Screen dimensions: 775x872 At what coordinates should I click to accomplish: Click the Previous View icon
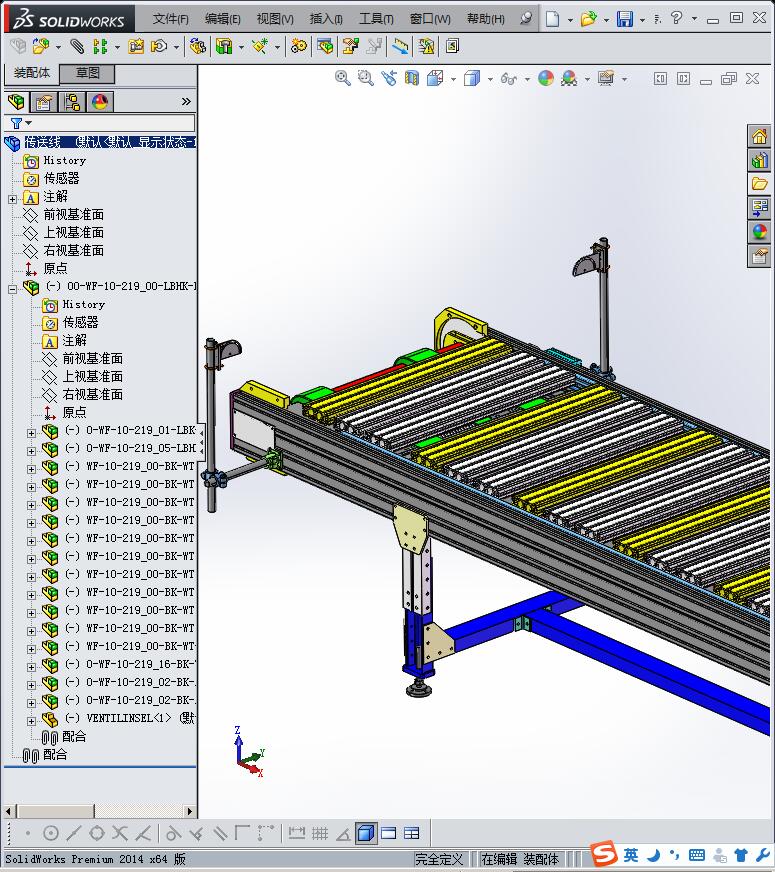click(x=389, y=78)
